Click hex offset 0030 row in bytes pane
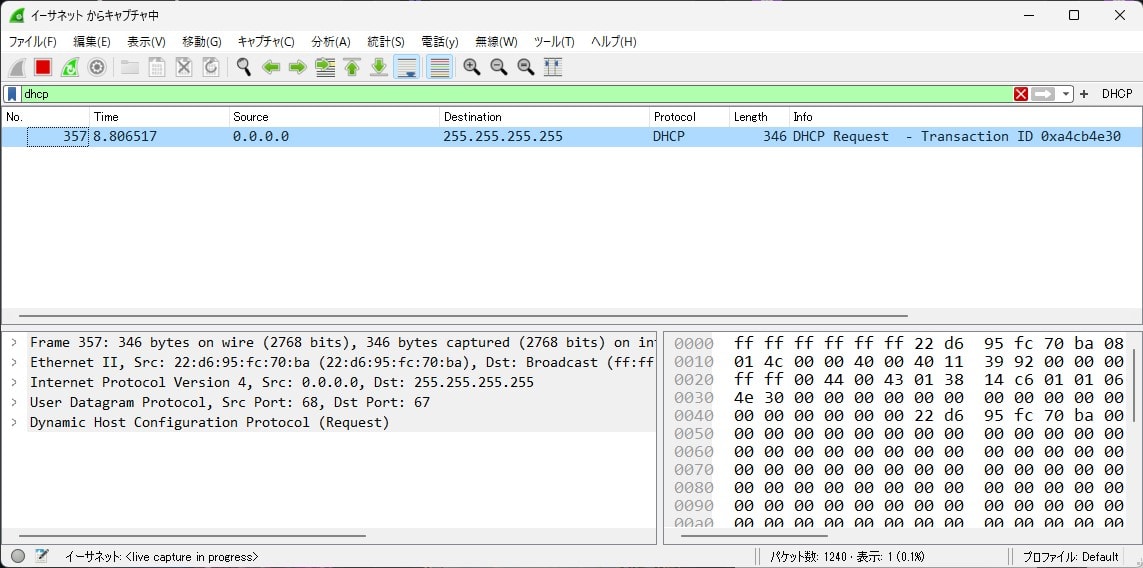Viewport: 1143px width, 568px height. pos(898,398)
